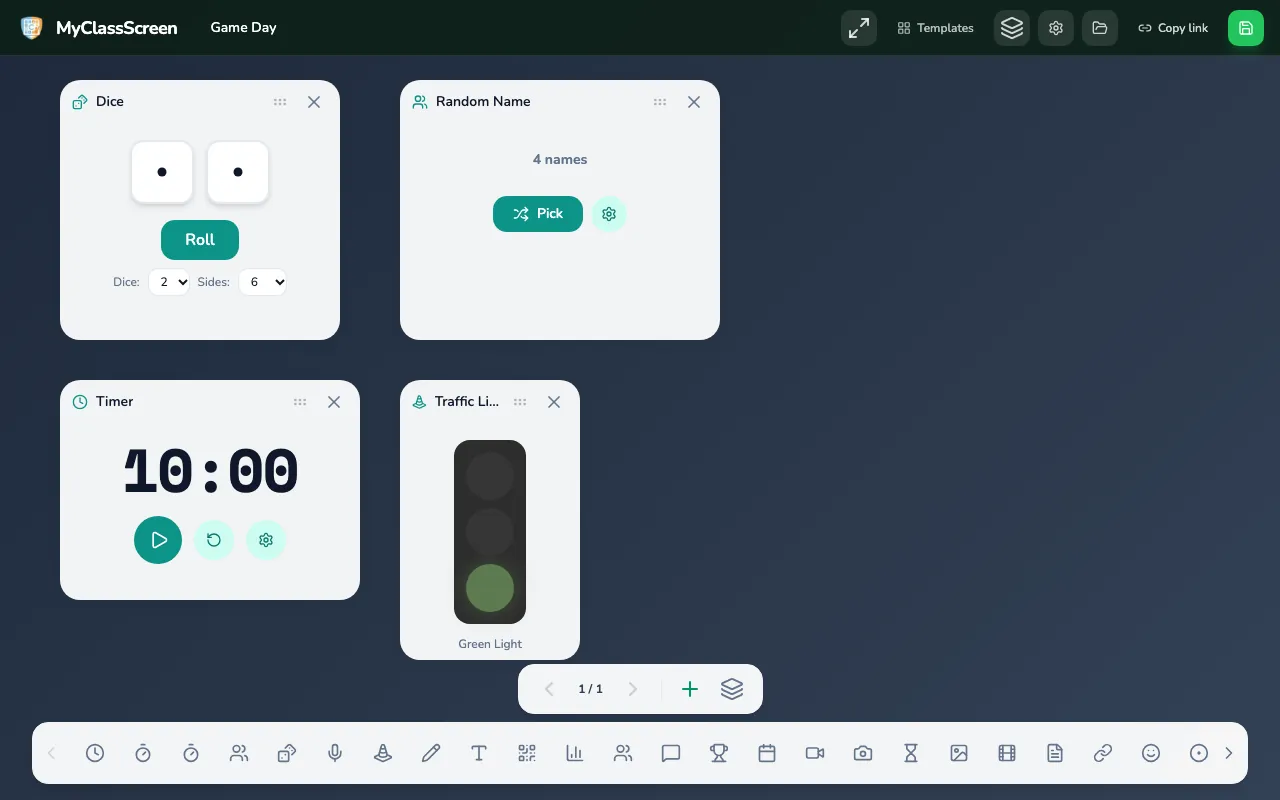Add a dice widget from the bottom toolbar
This screenshot has height=800, width=1280.
click(287, 753)
